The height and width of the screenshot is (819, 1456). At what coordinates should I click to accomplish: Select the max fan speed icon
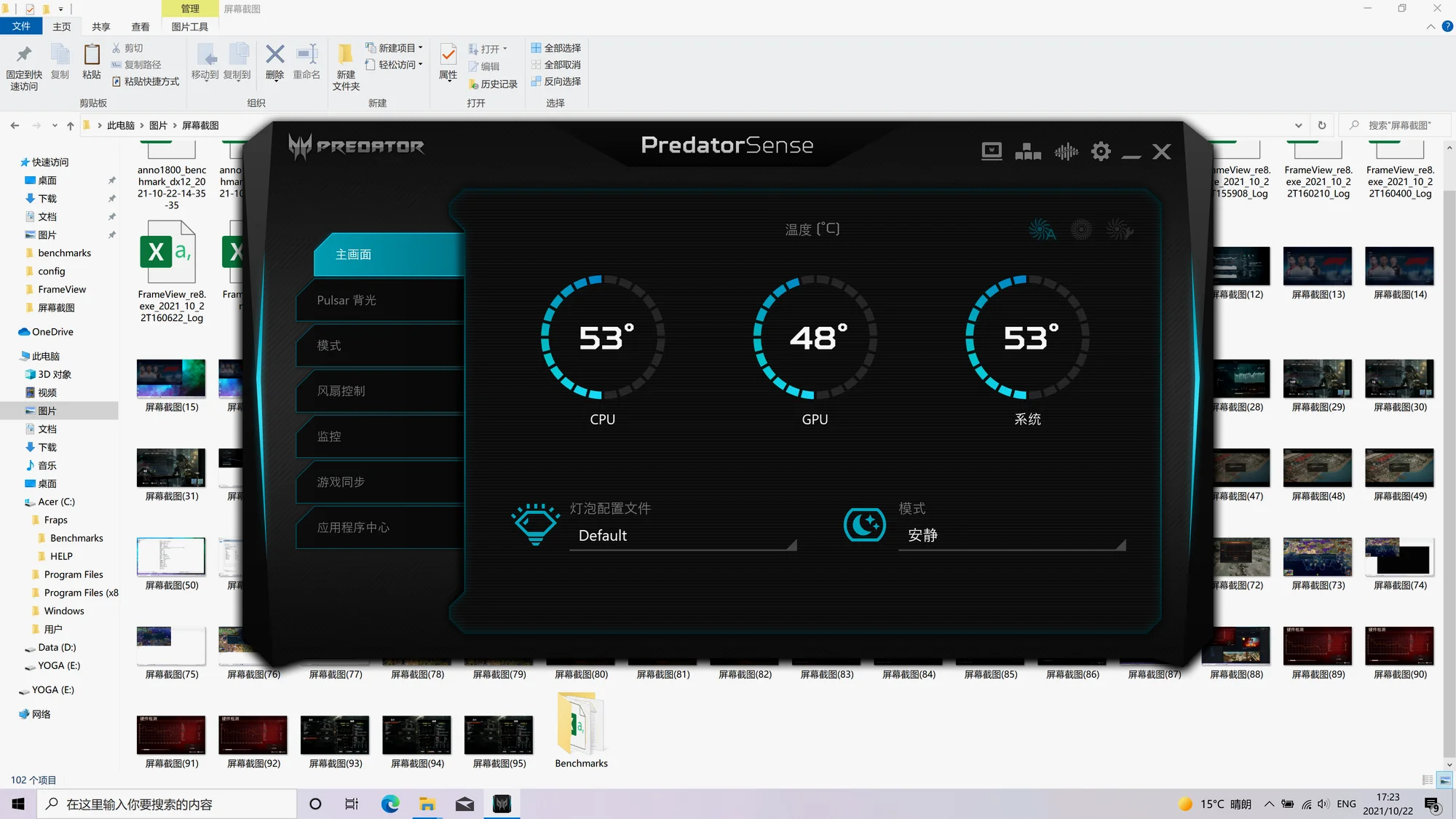click(x=1081, y=230)
